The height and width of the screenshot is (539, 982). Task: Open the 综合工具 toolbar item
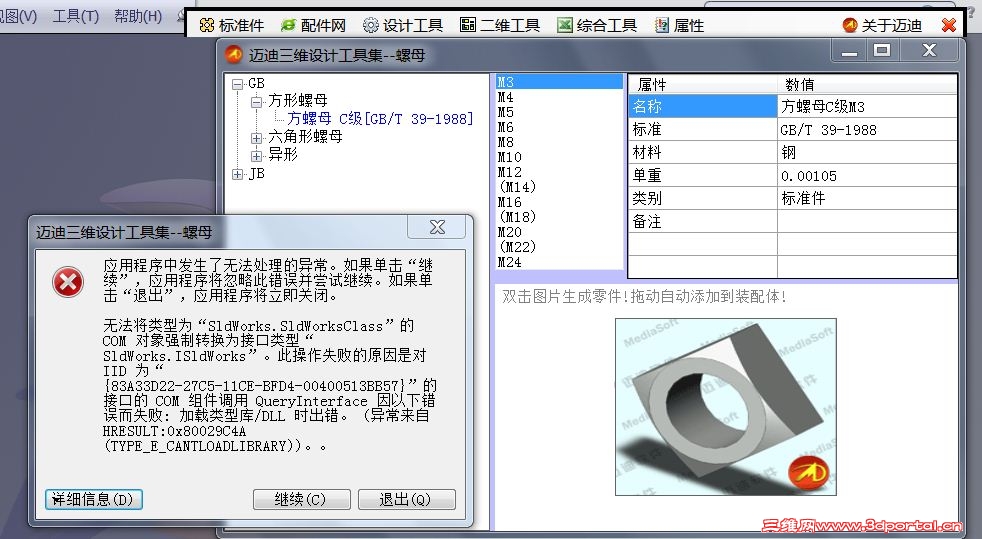597,25
